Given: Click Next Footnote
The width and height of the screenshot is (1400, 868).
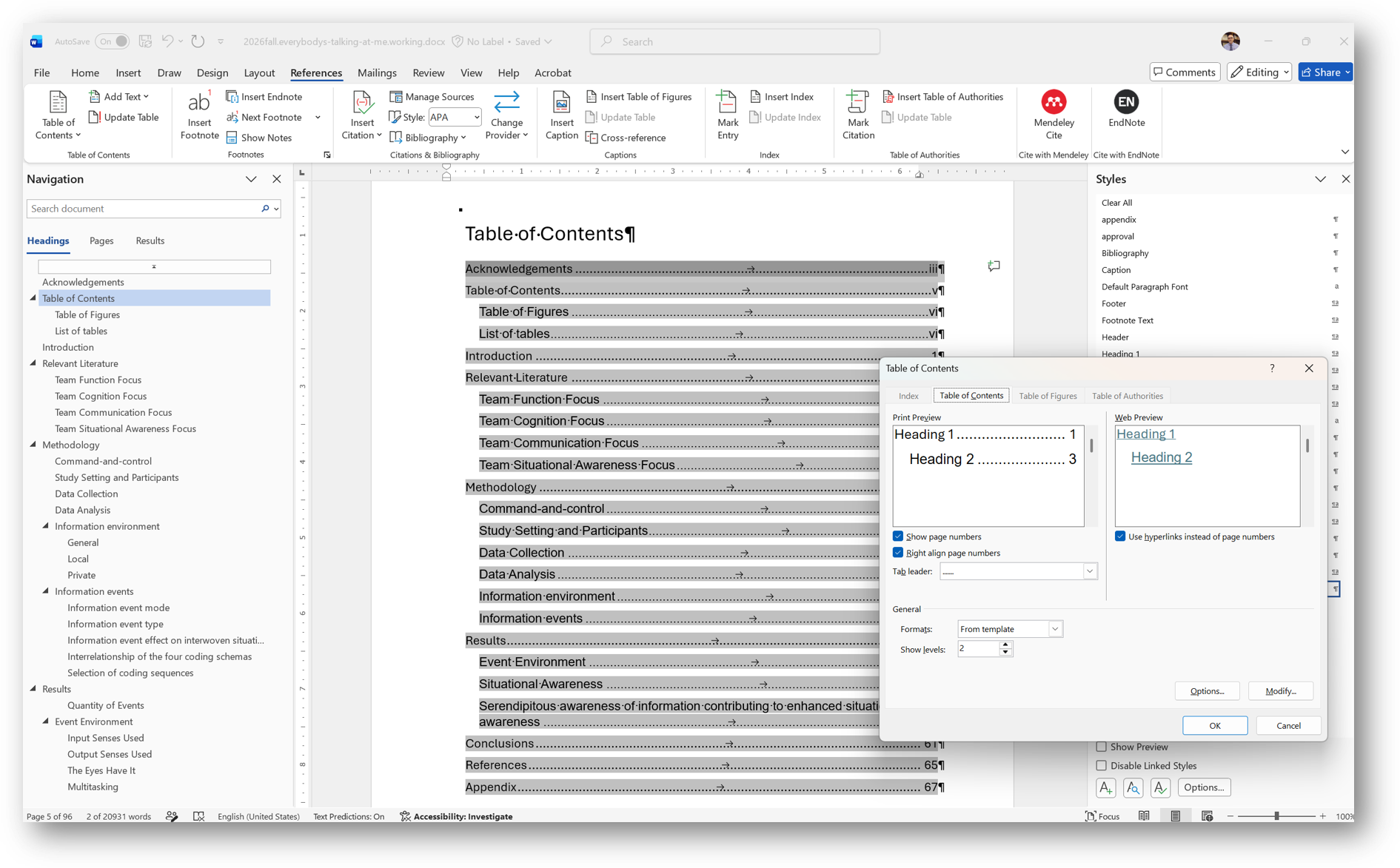Looking at the screenshot, I should 264,117.
